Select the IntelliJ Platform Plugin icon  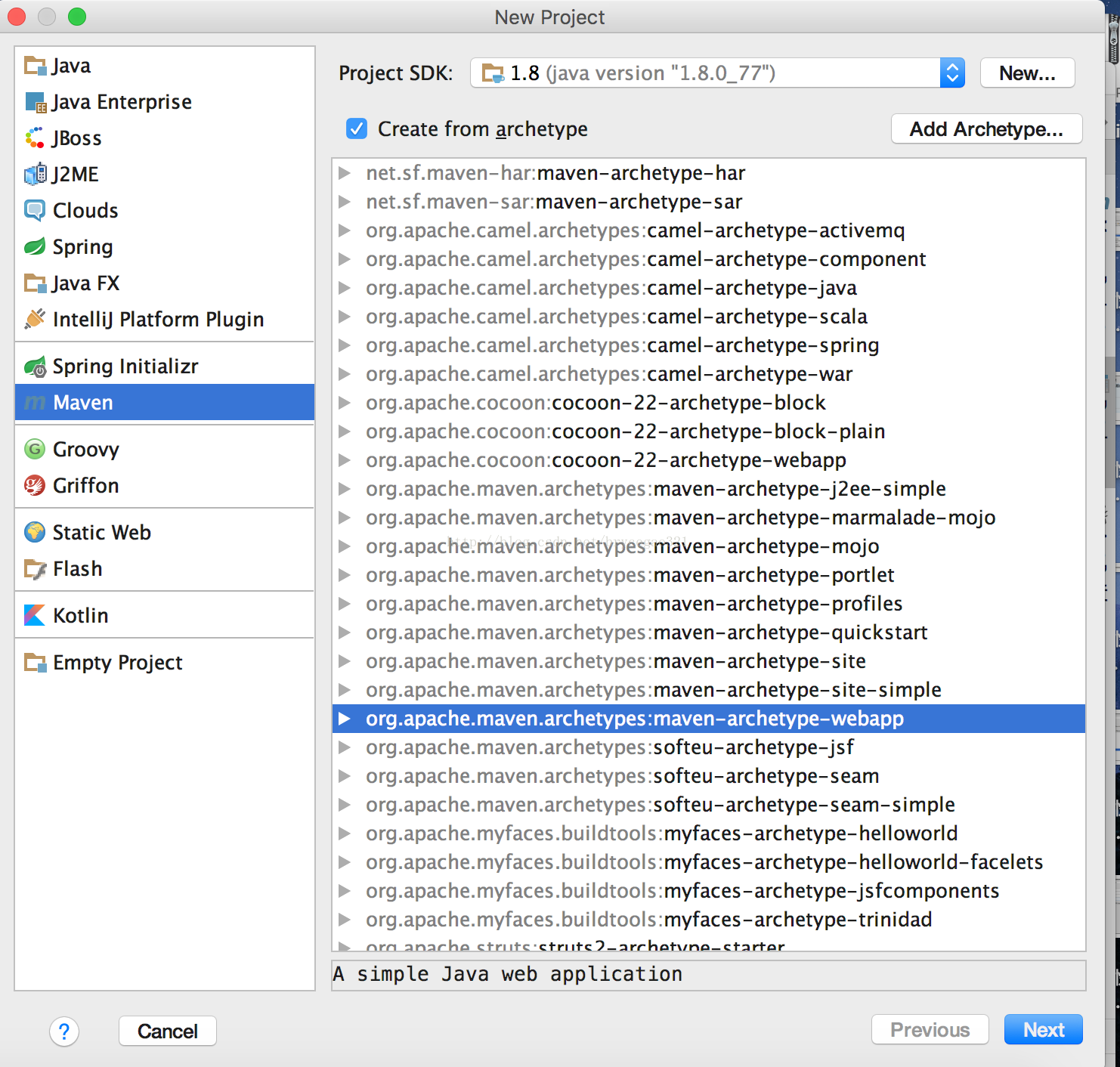(x=35, y=320)
